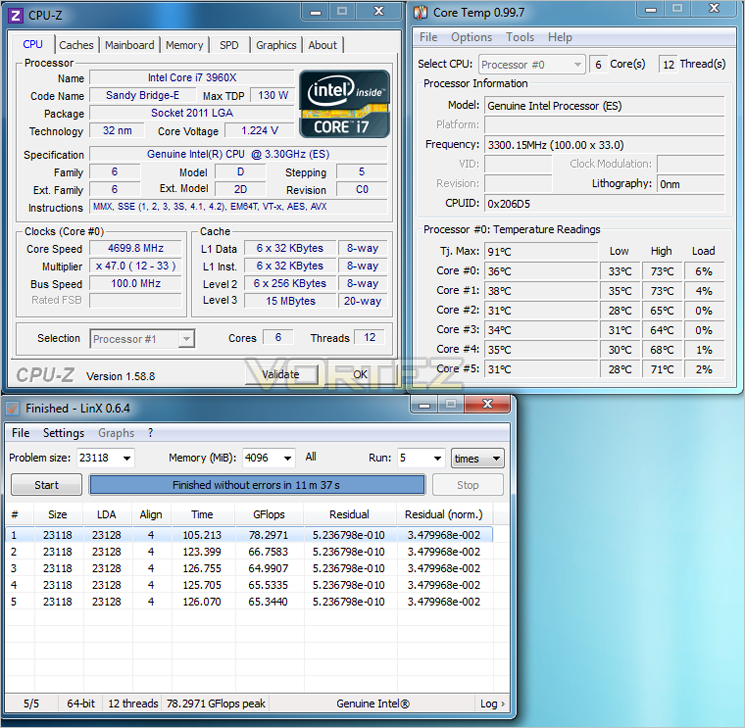Maximize the CPU-Z window
Screen dimensions: 745x728
tap(342, 11)
